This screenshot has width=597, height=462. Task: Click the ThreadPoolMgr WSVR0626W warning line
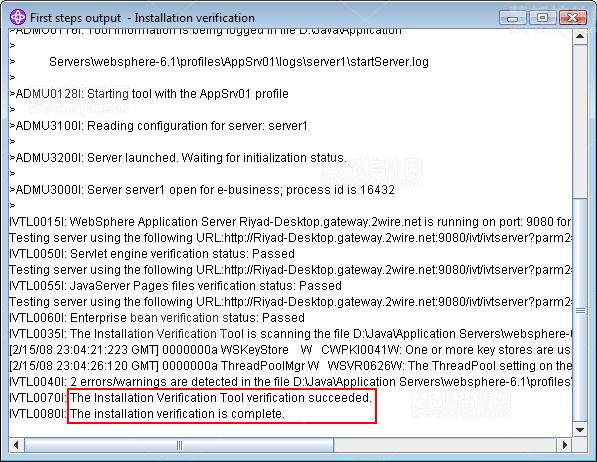tap(290, 366)
